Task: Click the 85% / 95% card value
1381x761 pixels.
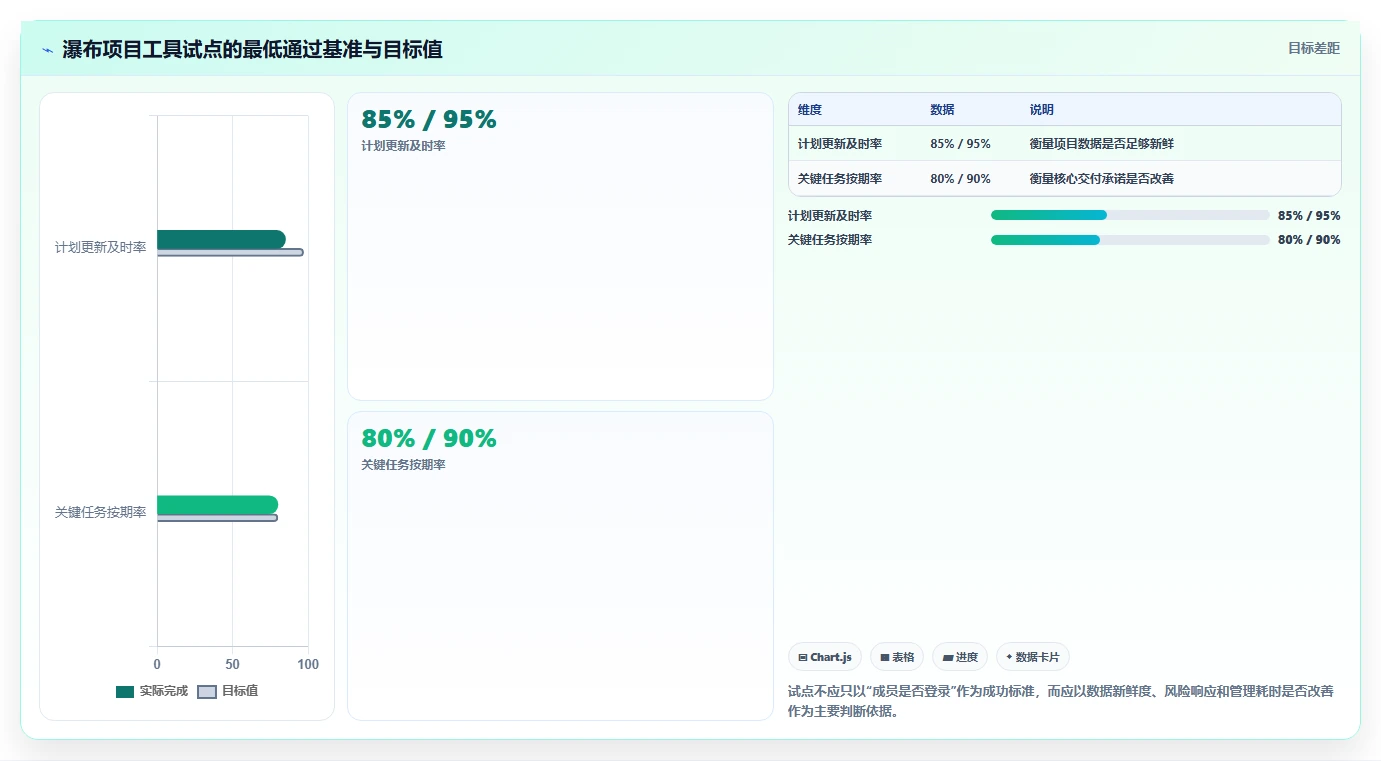Action: pyautogui.click(x=429, y=120)
